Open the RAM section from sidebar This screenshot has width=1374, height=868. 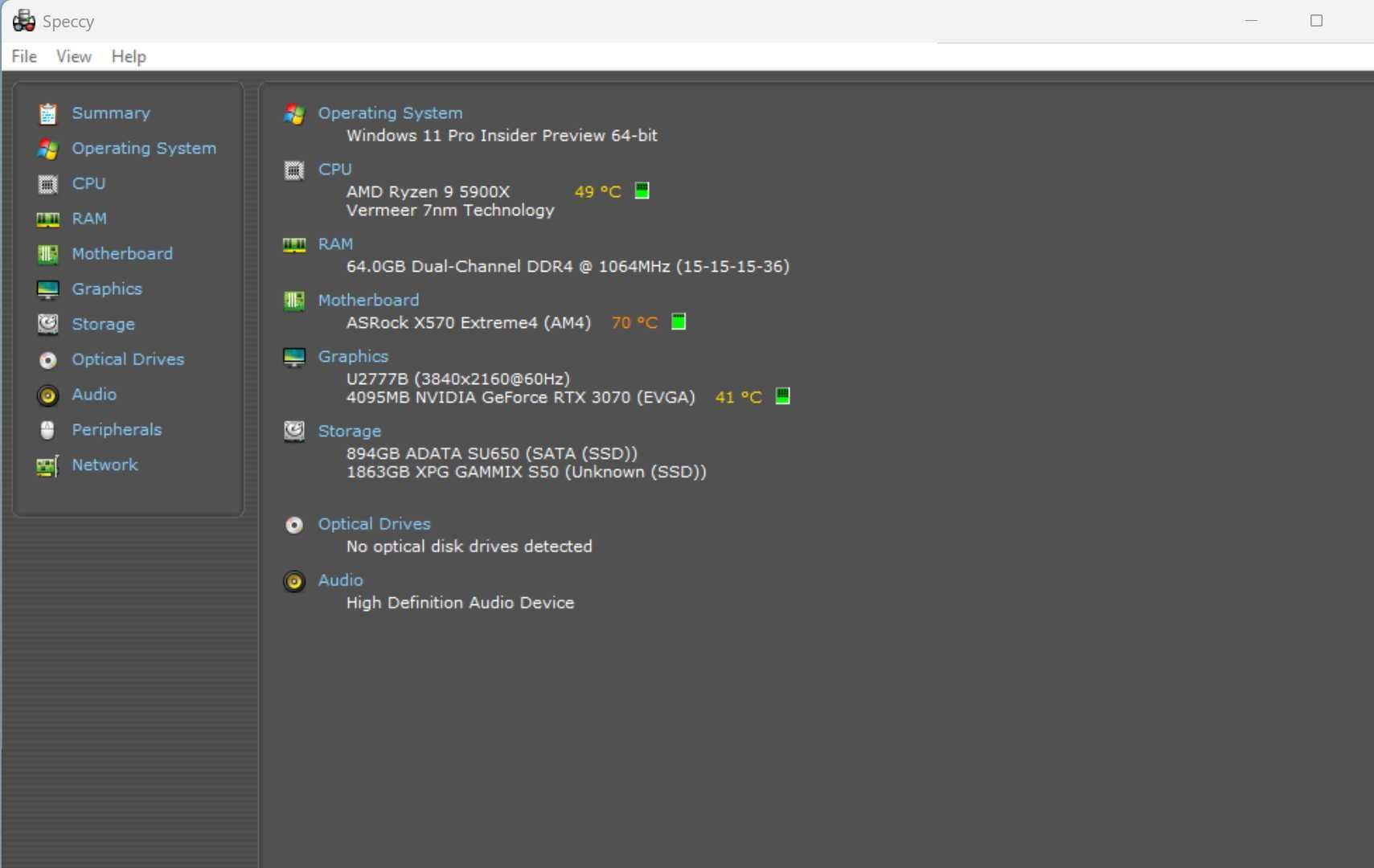tap(89, 219)
